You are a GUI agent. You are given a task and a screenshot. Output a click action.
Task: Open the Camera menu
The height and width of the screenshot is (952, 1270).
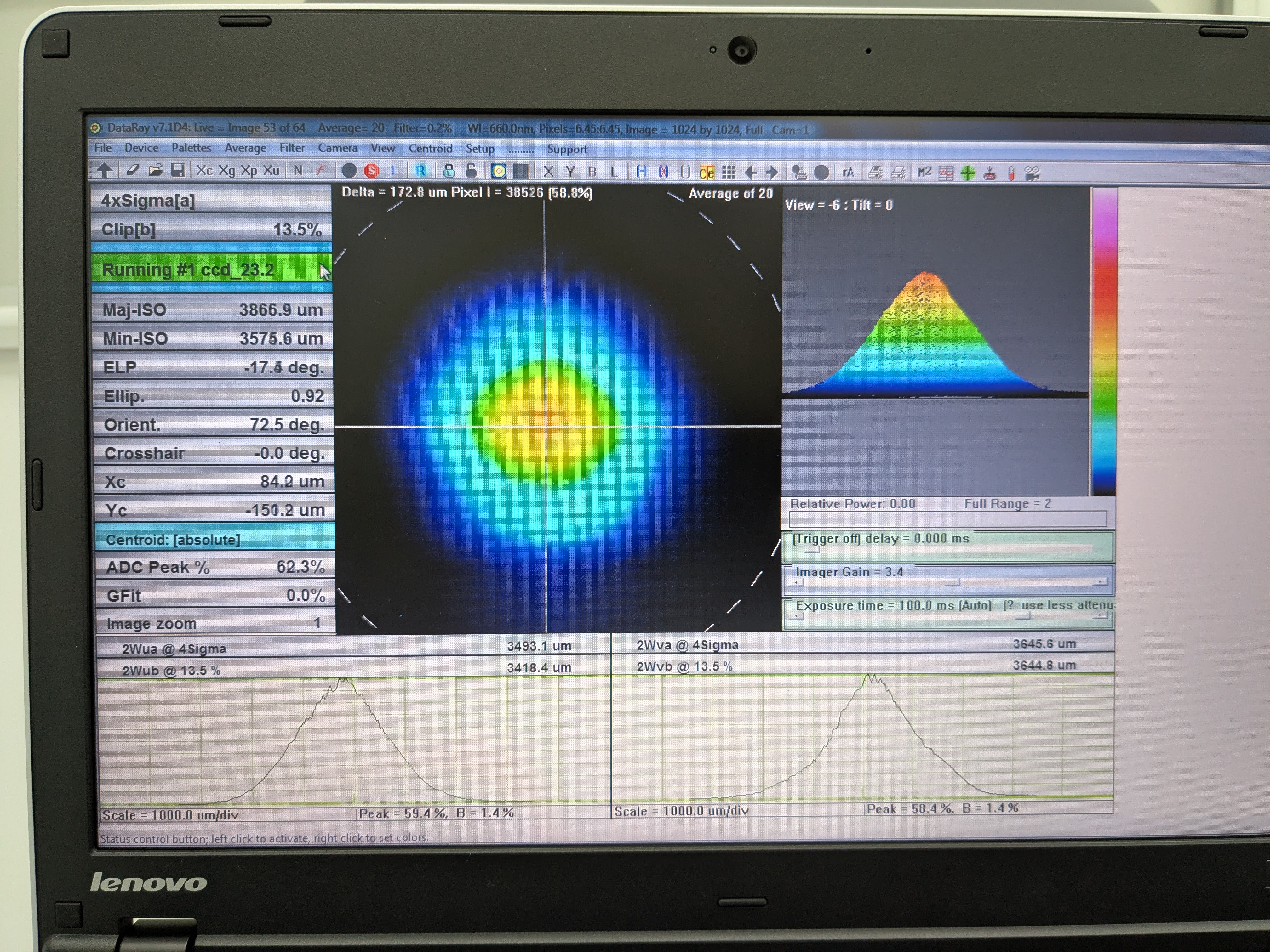point(338,149)
